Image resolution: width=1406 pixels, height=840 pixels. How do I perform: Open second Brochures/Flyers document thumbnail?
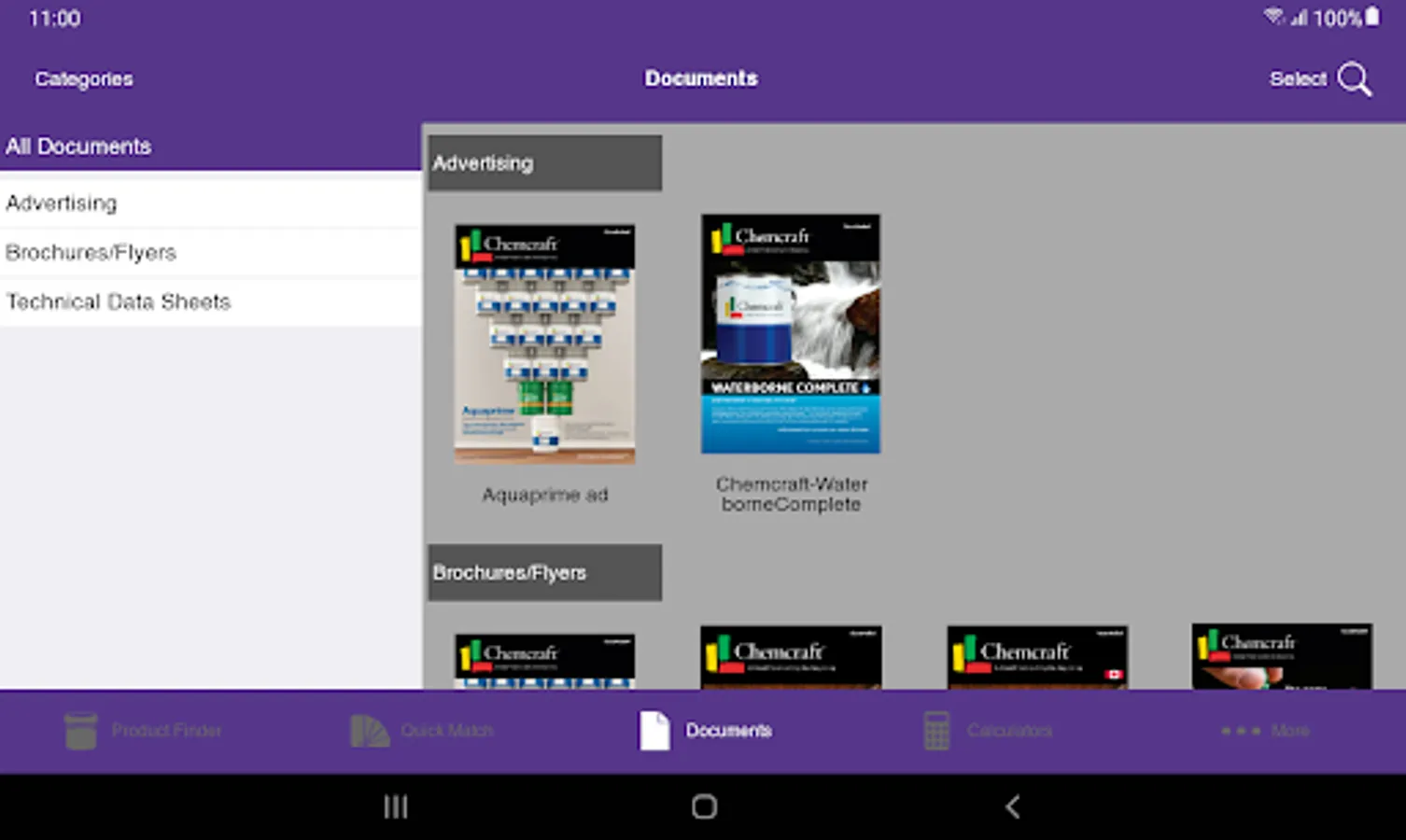click(x=791, y=658)
